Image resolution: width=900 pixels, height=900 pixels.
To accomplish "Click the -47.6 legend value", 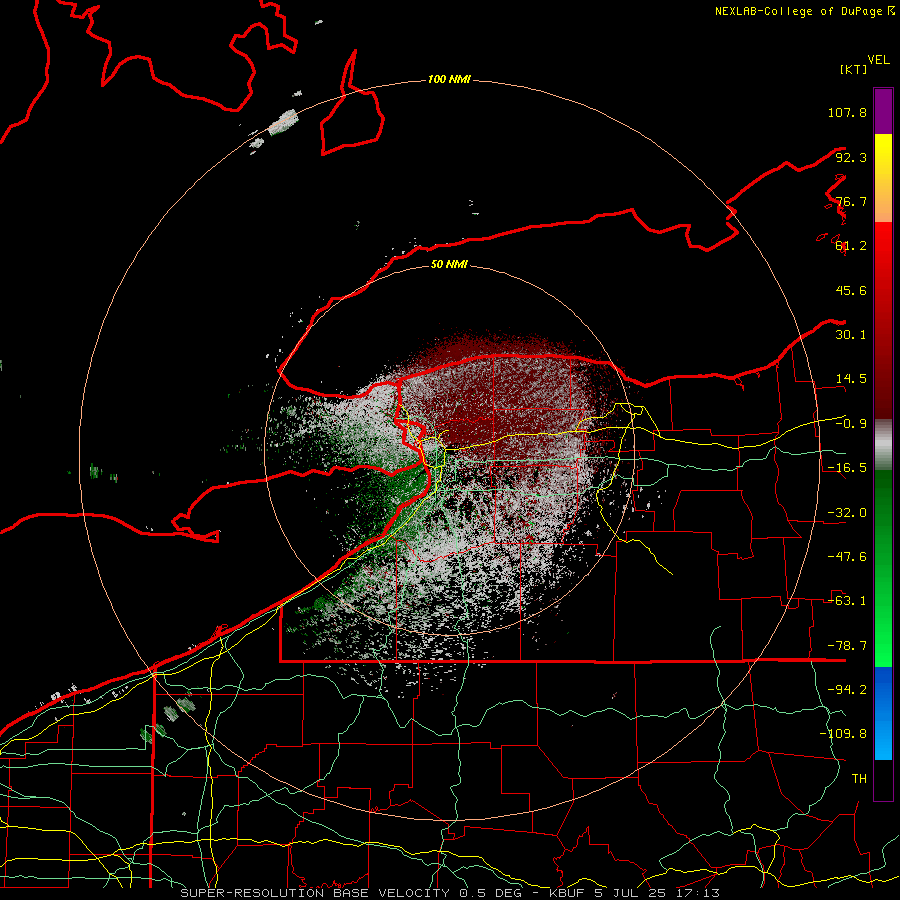I will 847,557.
